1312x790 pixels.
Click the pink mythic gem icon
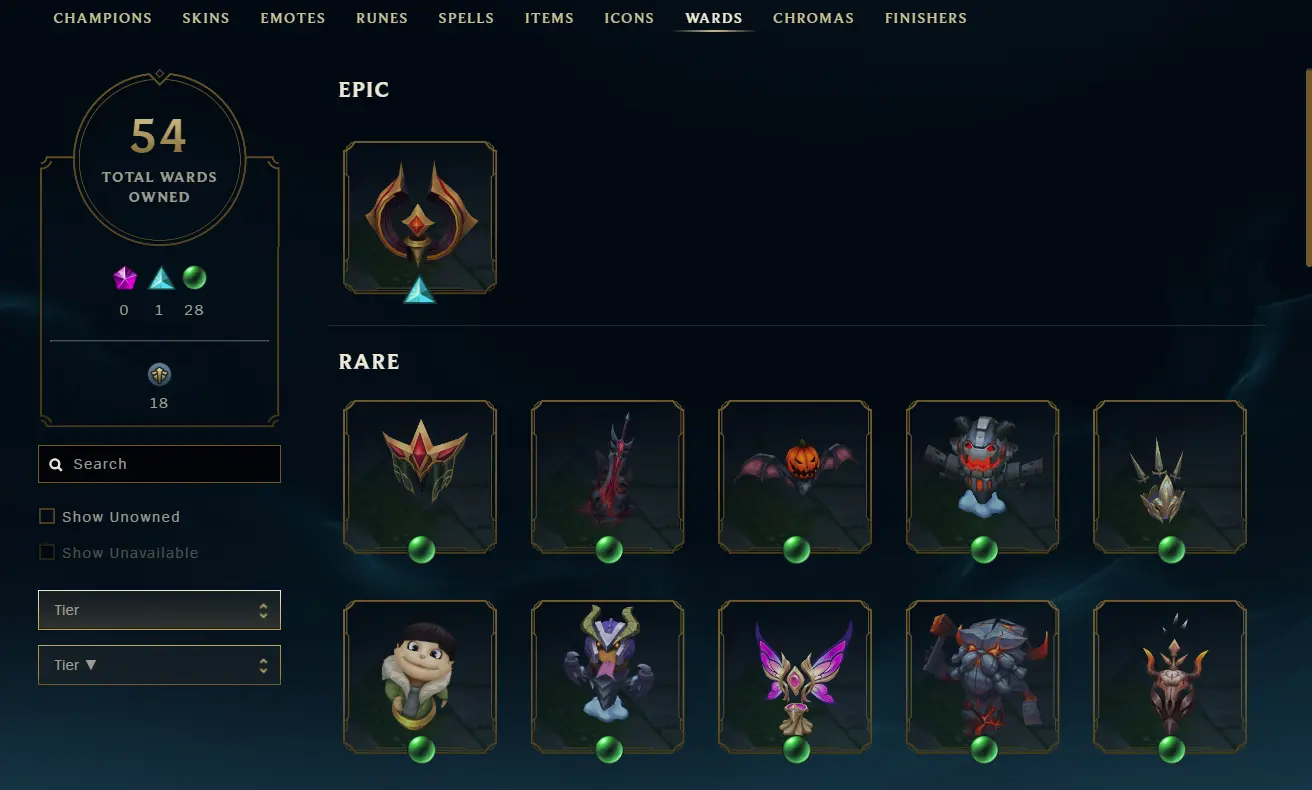point(125,278)
